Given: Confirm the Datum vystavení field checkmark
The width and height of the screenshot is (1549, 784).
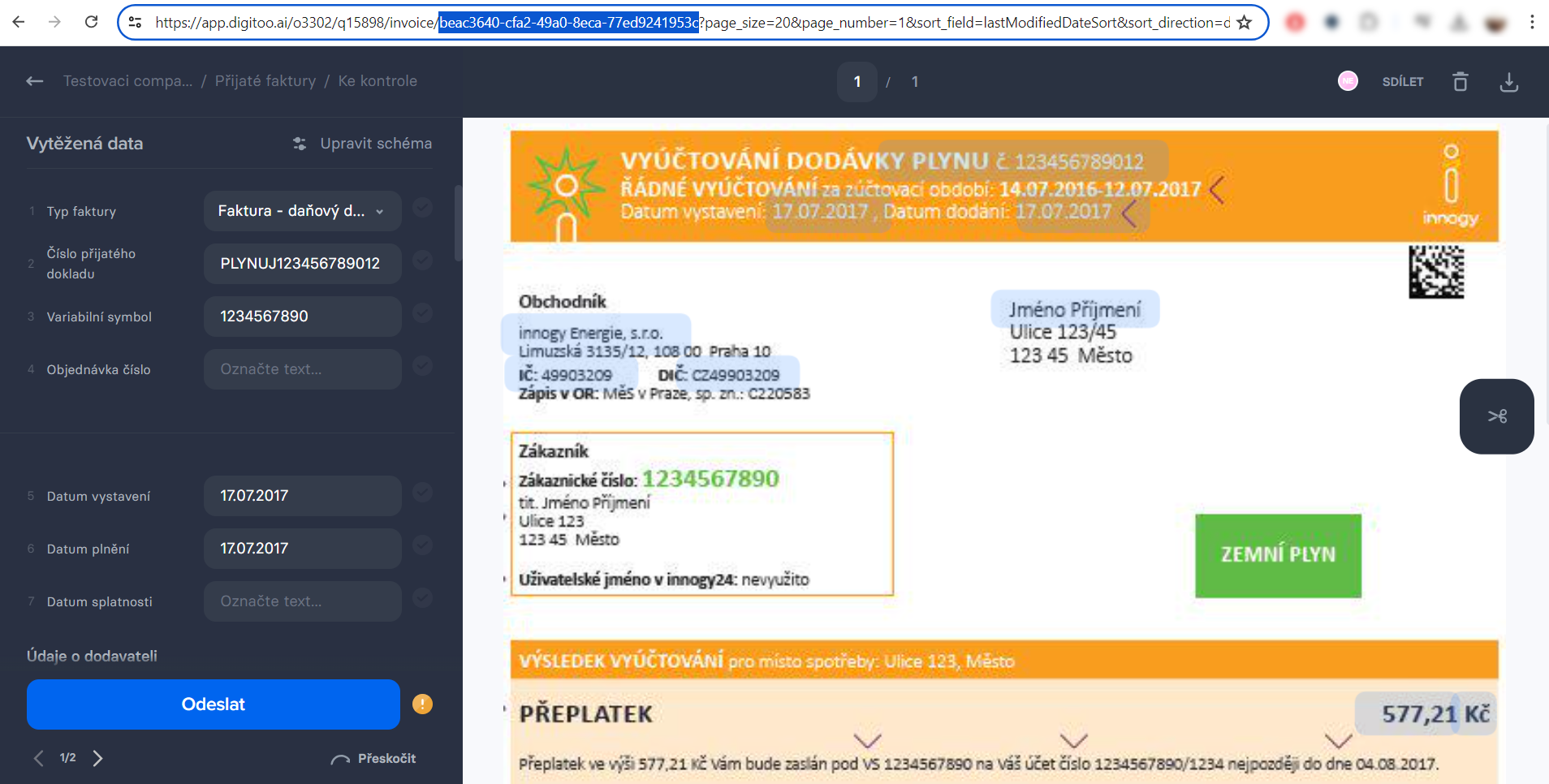Looking at the screenshot, I should [x=422, y=493].
